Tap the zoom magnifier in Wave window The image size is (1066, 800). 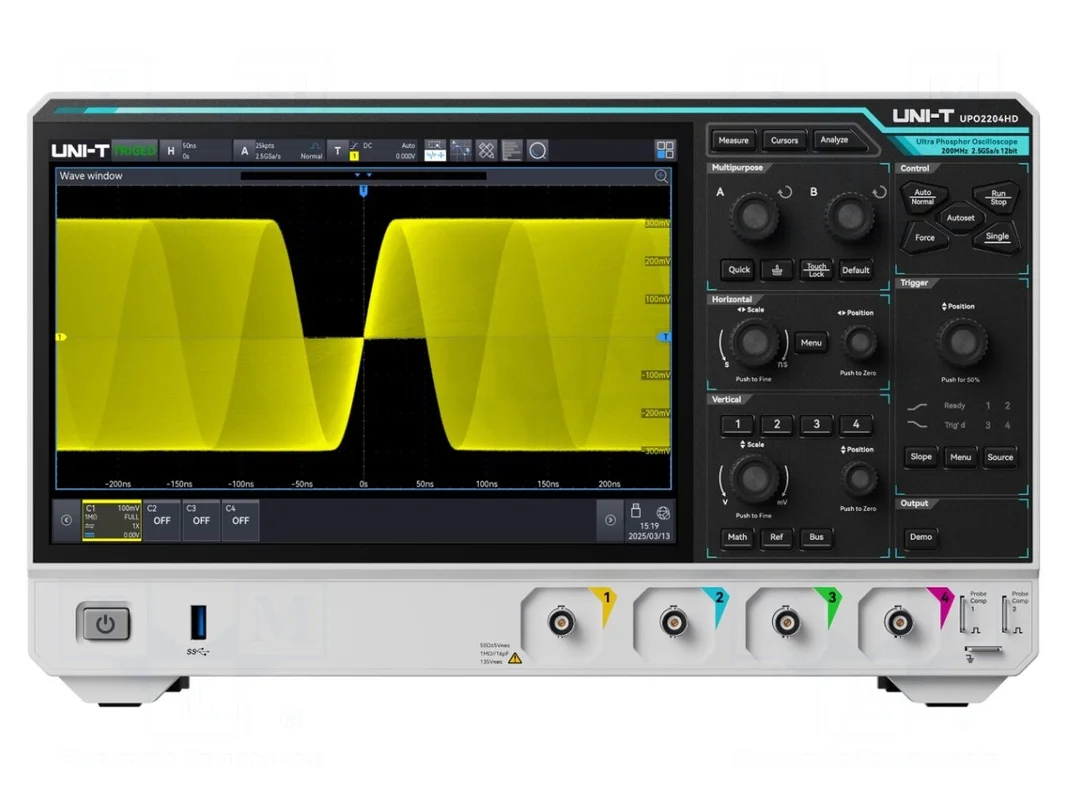pos(661,177)
